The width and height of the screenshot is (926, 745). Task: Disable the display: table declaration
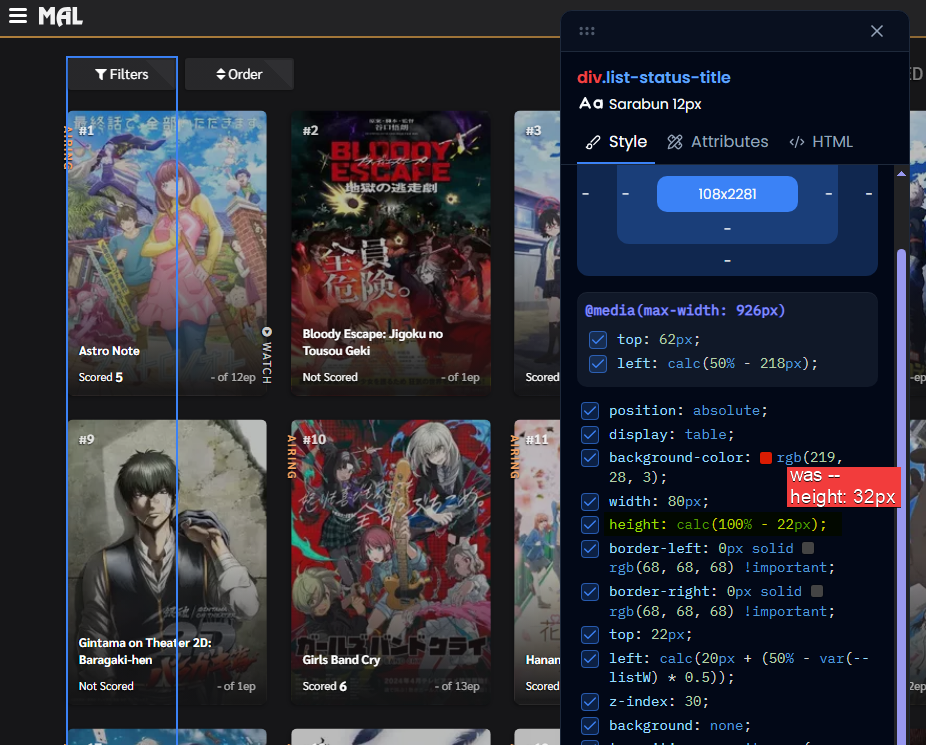pyautogui.click(x=590, y=435)
